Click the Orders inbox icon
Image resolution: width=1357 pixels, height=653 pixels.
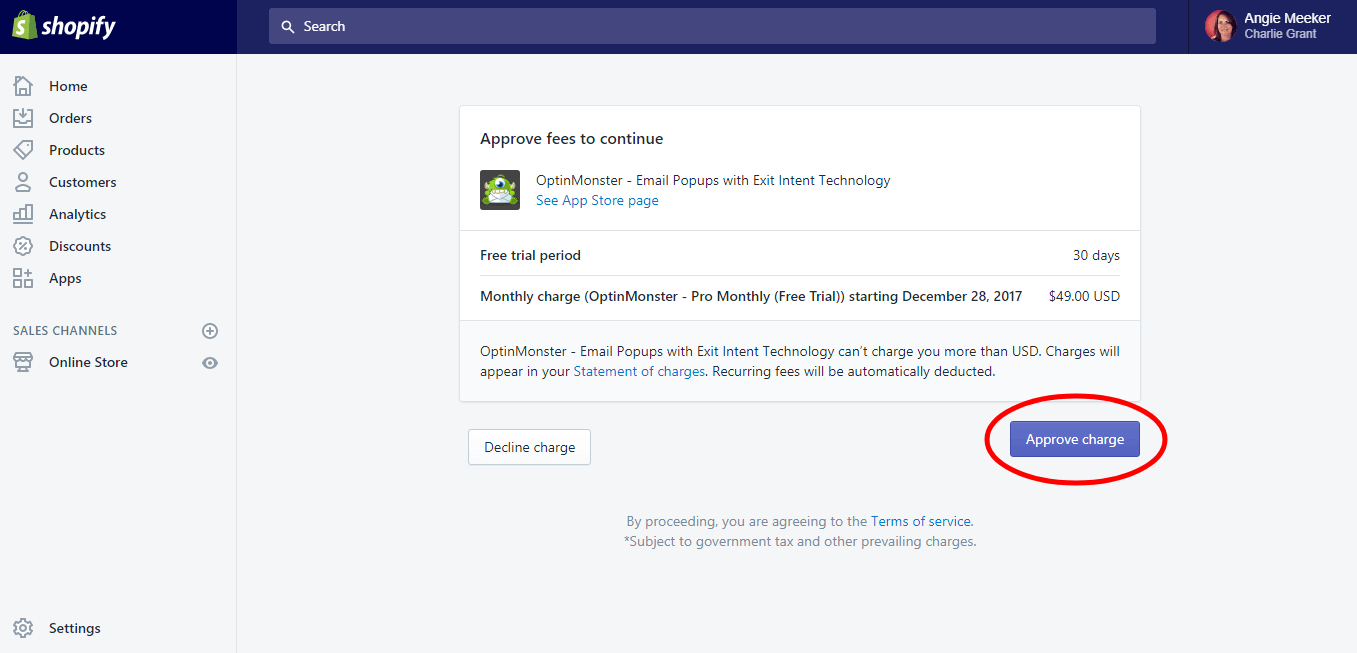tap(23, 118)
